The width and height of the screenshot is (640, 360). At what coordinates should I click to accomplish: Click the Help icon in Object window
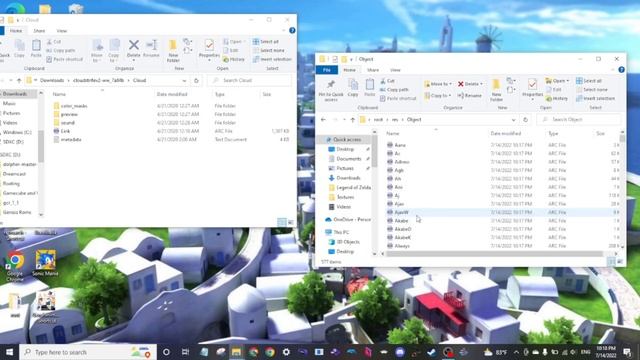(x=621, y=70)
